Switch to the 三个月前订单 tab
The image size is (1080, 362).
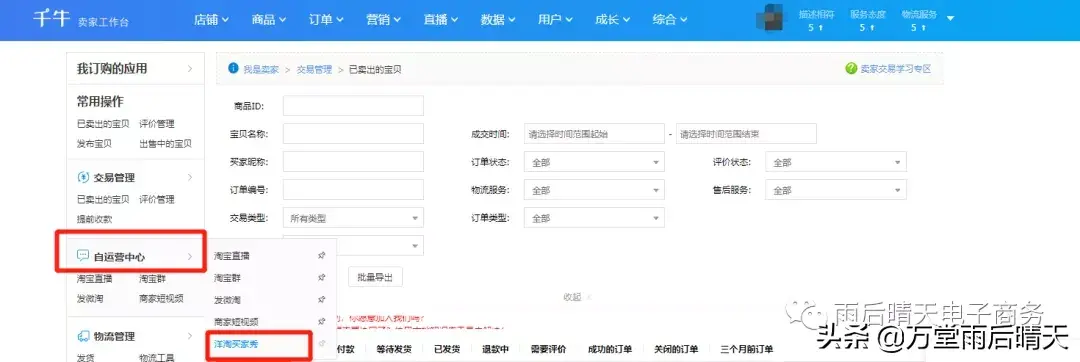pos(747,349)
